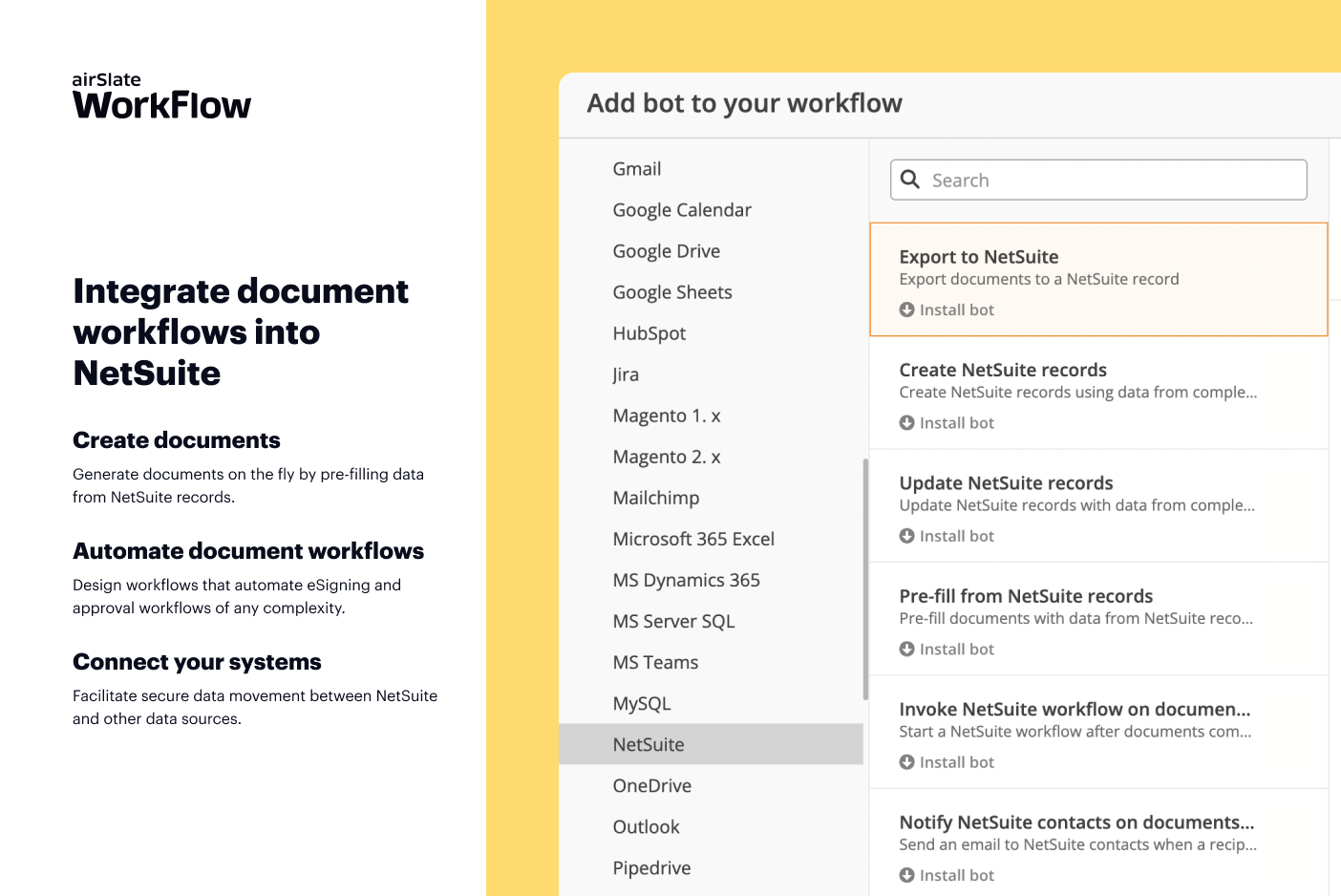Select Gmail in the integrations list

pyautogui.click(x=637, y=169)
